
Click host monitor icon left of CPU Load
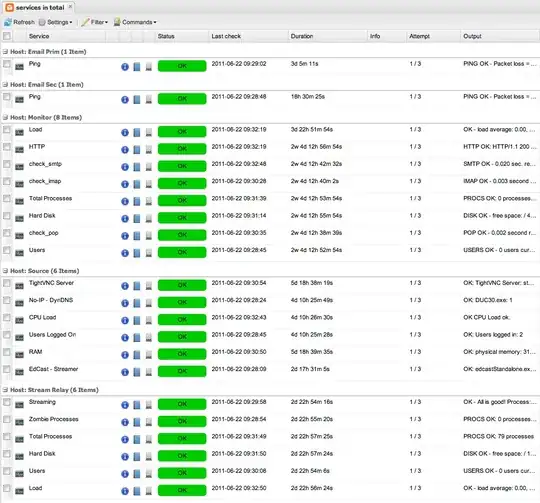point(19,321)
